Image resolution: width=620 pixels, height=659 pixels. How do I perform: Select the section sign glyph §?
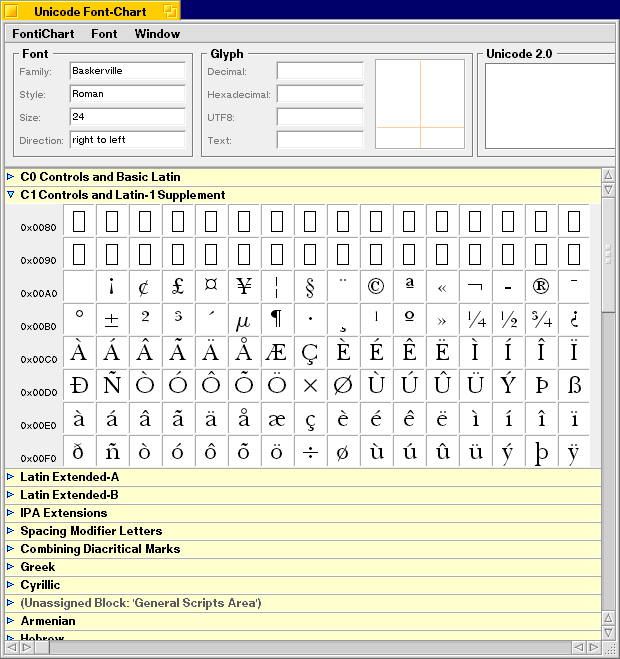(310, 286)
